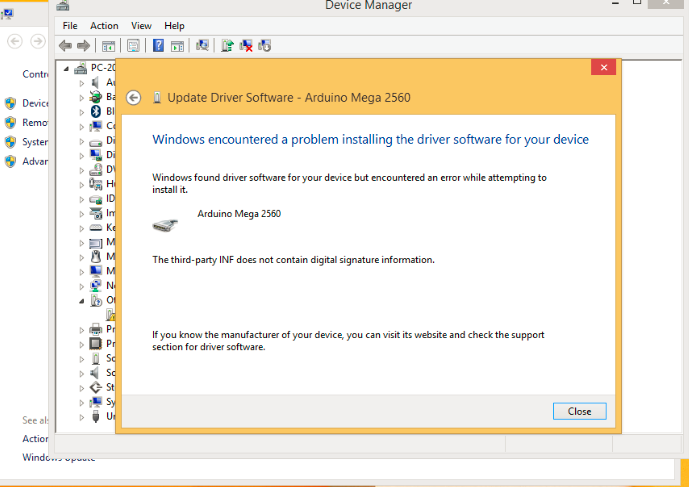
Task: Expand the Bluetooth node arrow
Action: coord(82,112)
